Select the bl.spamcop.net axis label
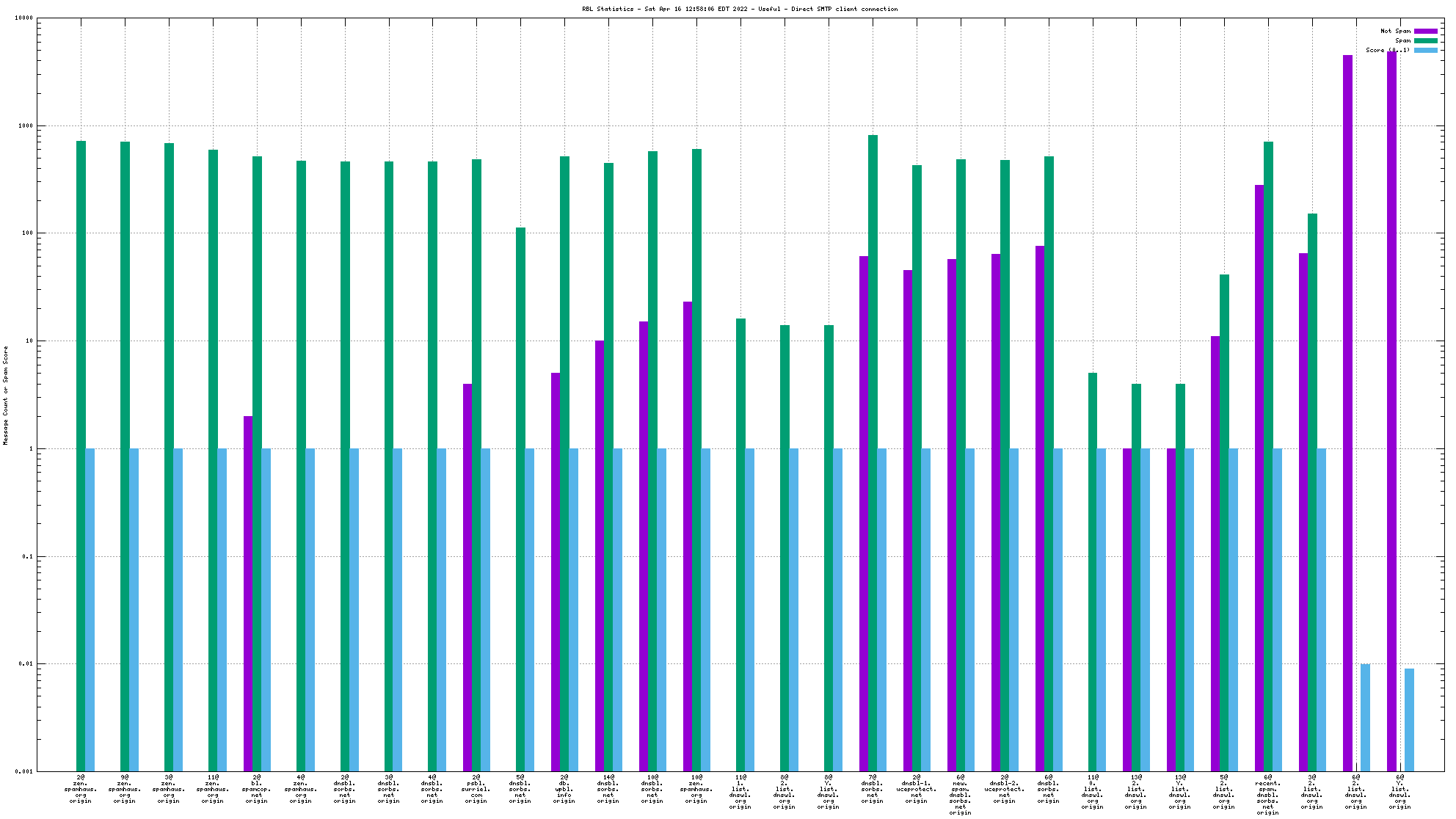Screen dimensions: 1456x819 tap(257, 789)
